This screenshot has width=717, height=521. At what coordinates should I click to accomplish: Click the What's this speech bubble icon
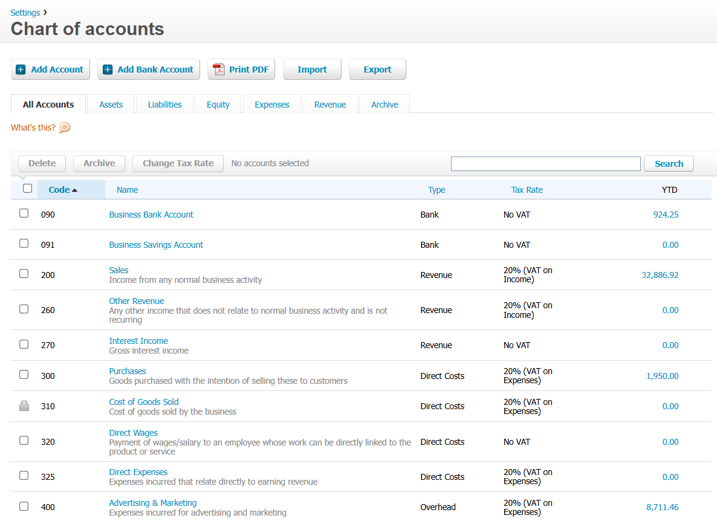point(65,127)
